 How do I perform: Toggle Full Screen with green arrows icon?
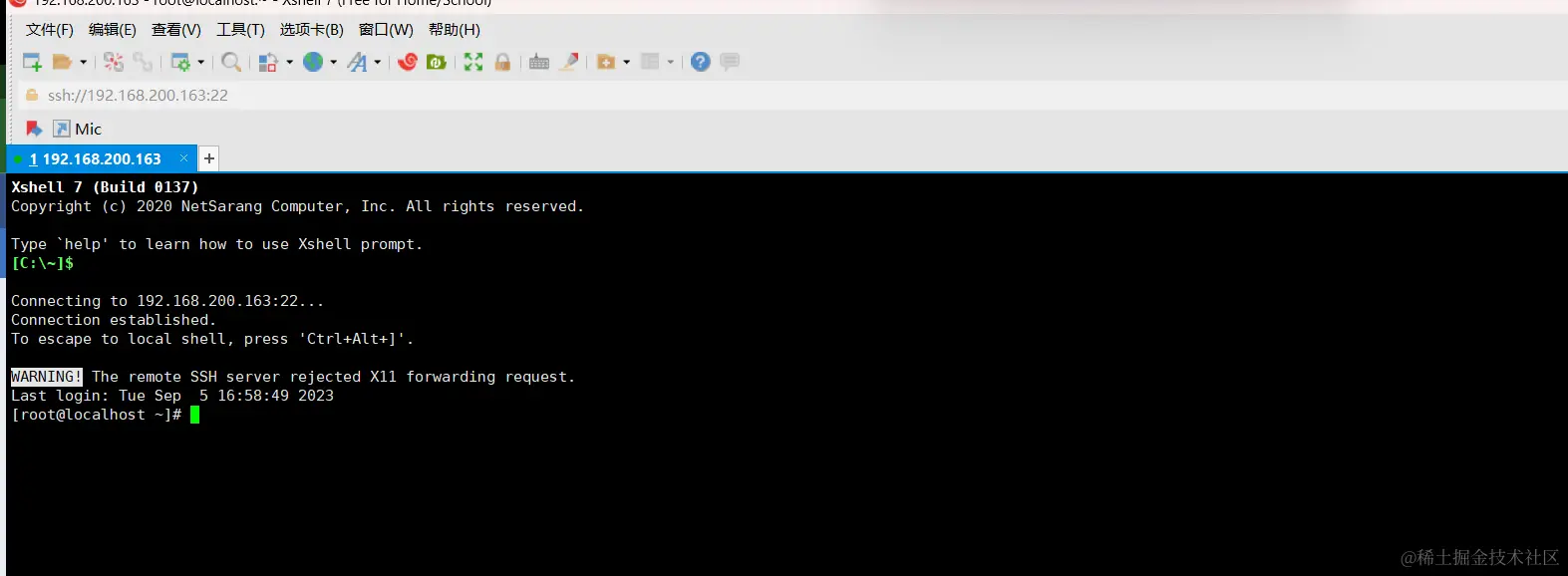pyautogui.click(x=473, y=62)
